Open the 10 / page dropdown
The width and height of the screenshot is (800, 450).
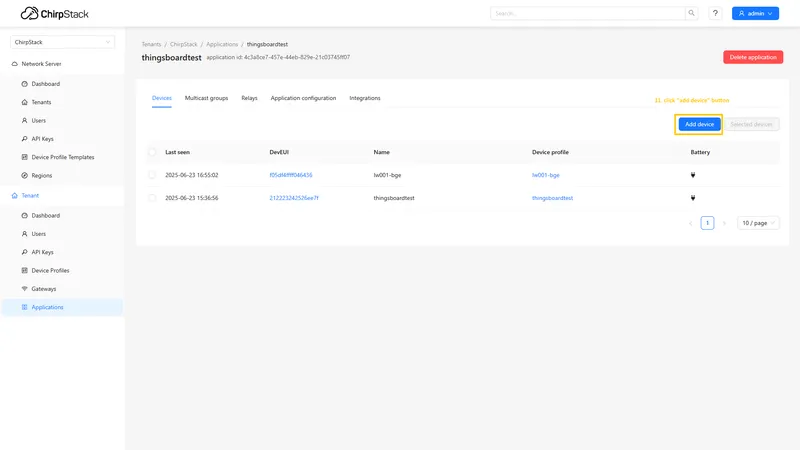pyautogui.click(x=758, y=223)
